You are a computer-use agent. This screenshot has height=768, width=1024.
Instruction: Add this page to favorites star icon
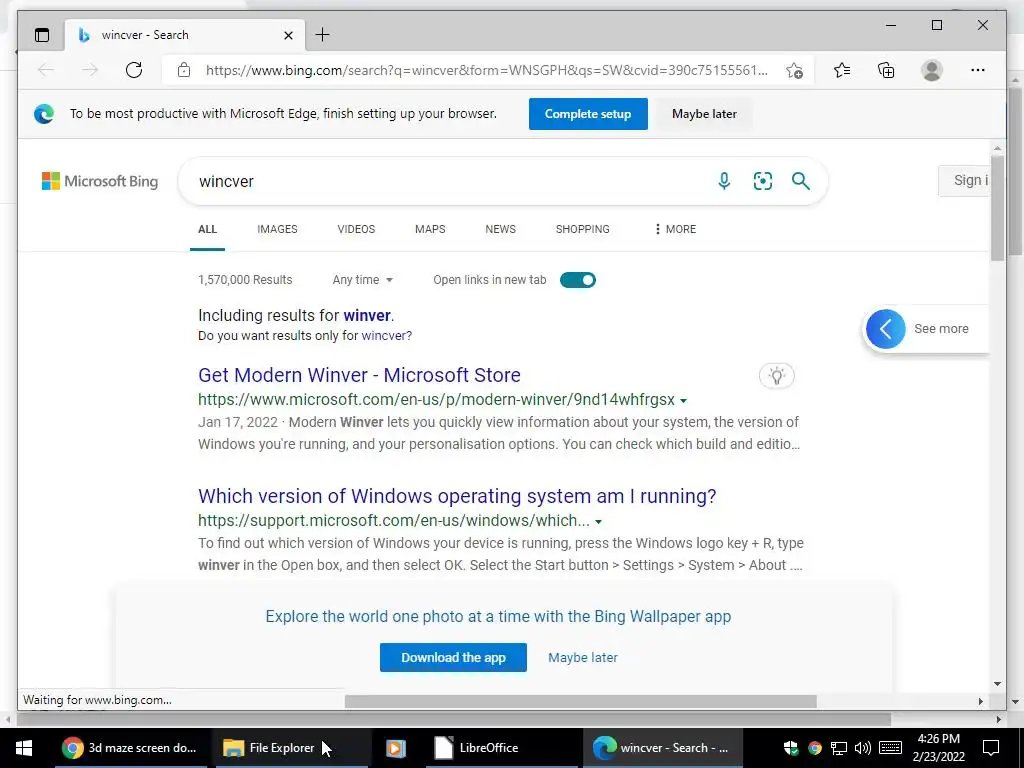(x=794, y=71)
